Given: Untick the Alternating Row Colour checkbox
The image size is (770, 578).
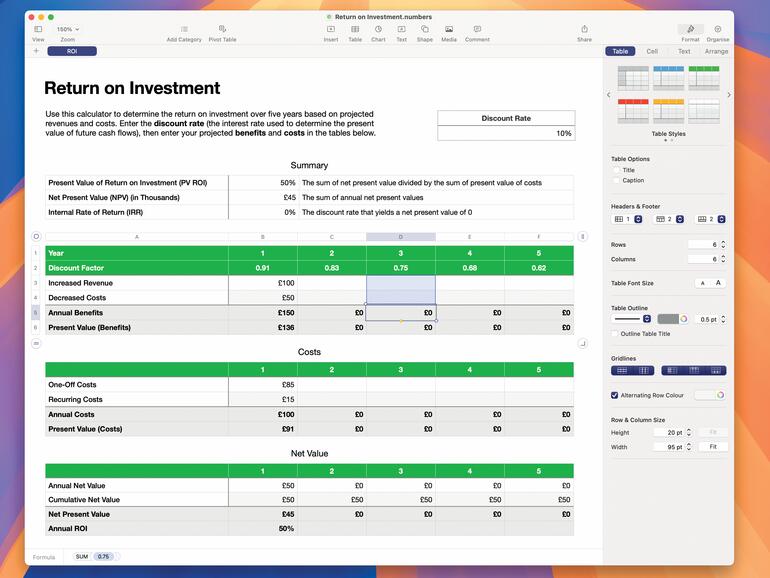Looking at the screenshot, I should (x=614, y=395).
